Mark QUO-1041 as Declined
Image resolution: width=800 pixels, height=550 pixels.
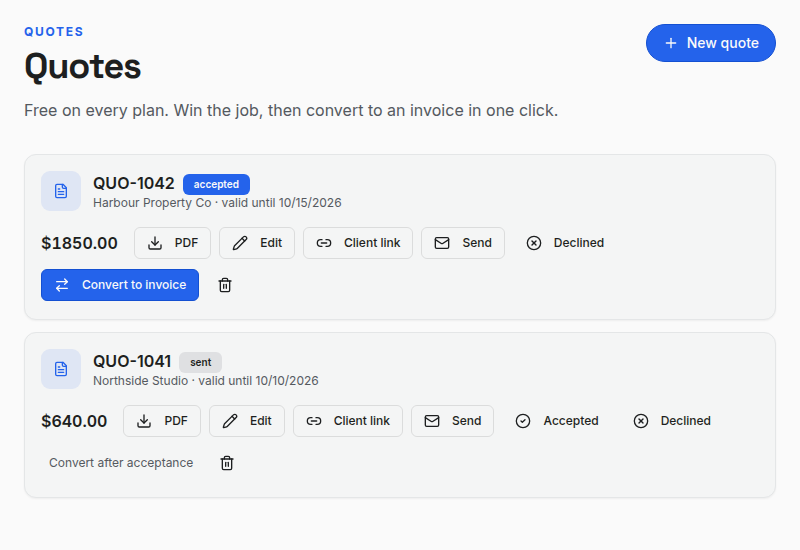click(x=671, y=421)
